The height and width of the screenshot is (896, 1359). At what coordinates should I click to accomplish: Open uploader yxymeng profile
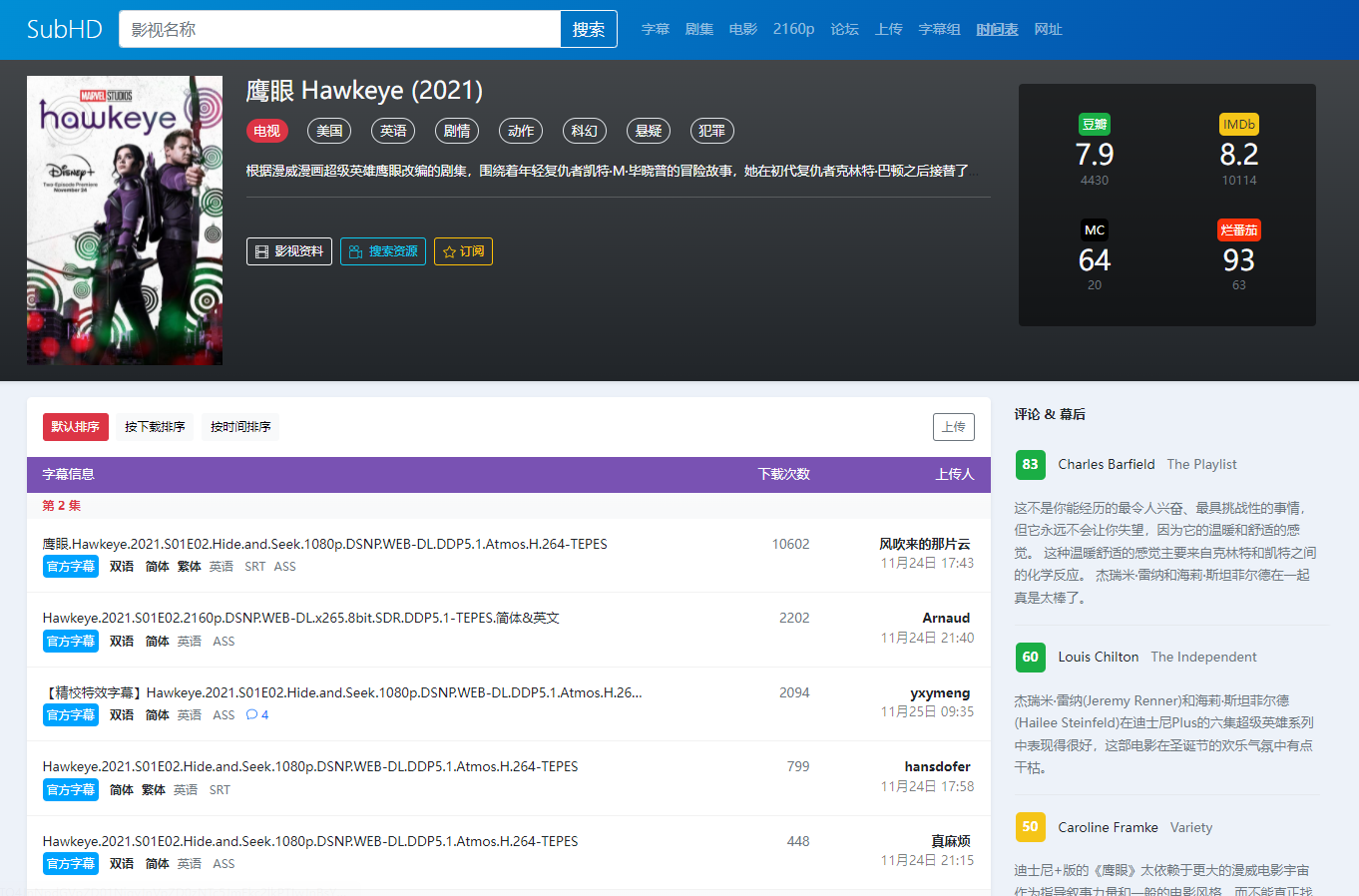(940, 692)
